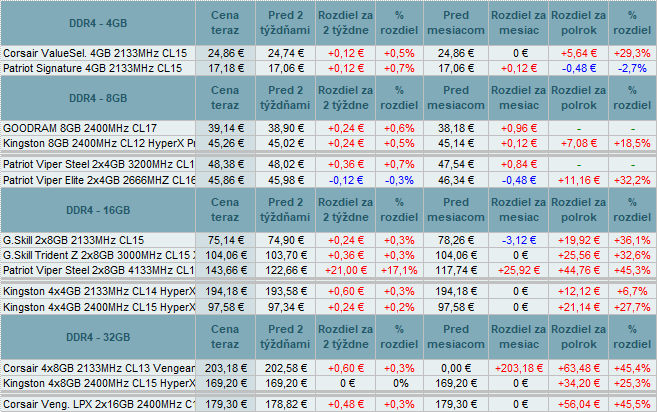Select the '+17,1%' percentage cell
Image resolution: width=657 pixels, height=412 pixels.
click(x=399, y=270)
